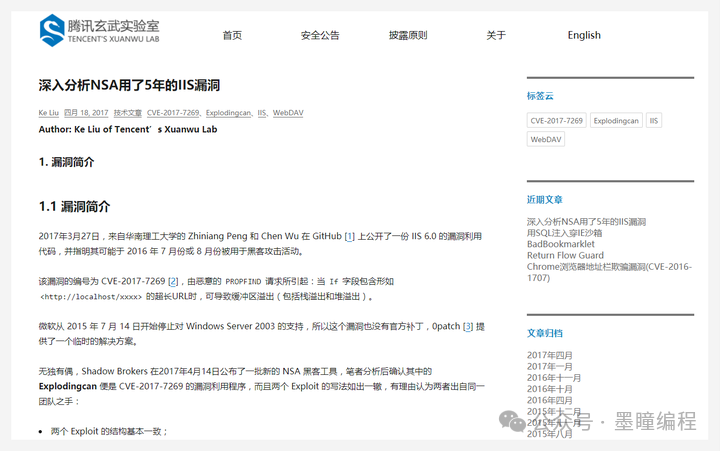Follow reference link [3] after 0patch
This screenshot has width=720, height=451.
(x=467, y=327)
